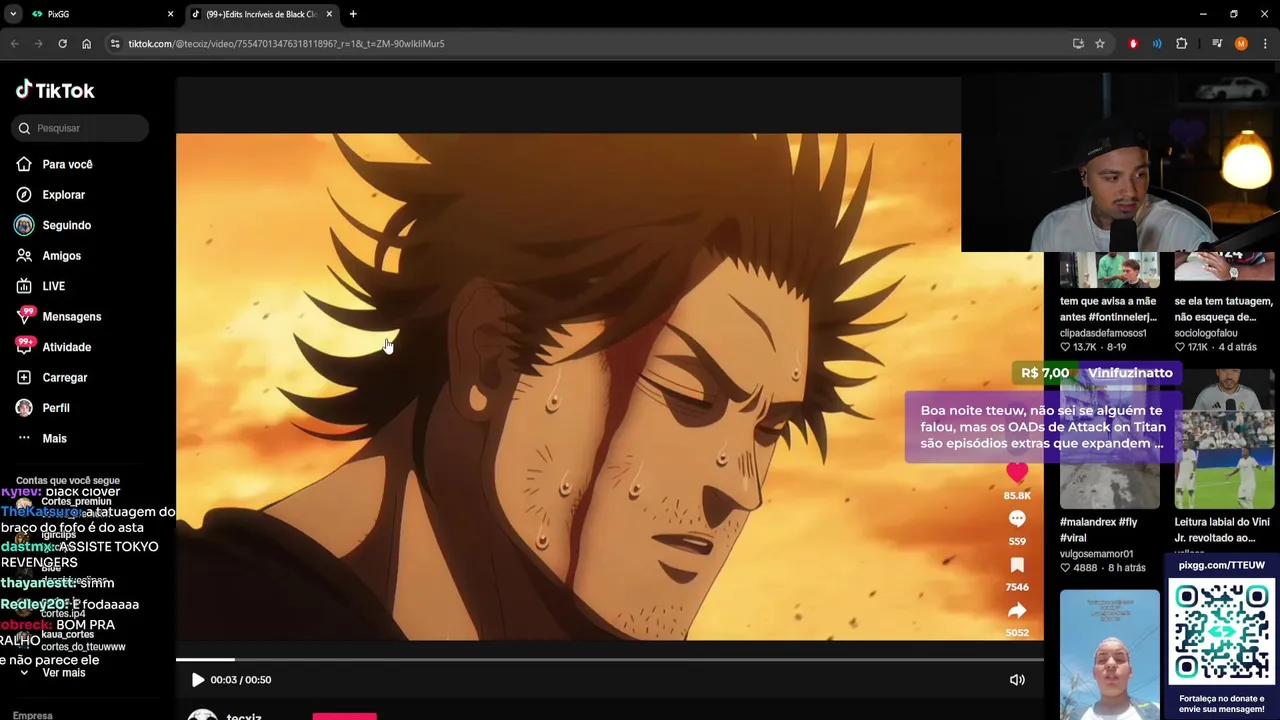This screenshot has width=1280, height=720.
Task: Reload the TikTok page
Action: [62, 44]
